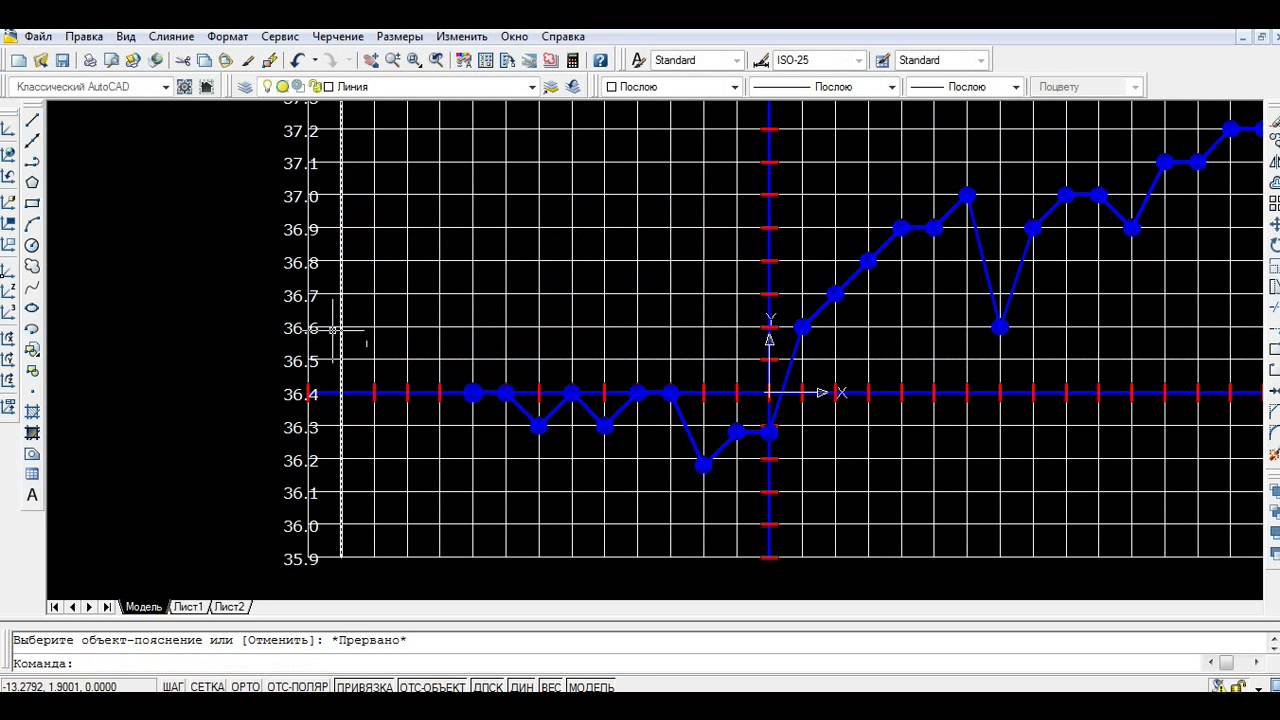Toggle ОТС-ОБЪЕКТ object snap tracking
The height and width of the screenshot is (720, 1280).
click(x=433, y=688)
